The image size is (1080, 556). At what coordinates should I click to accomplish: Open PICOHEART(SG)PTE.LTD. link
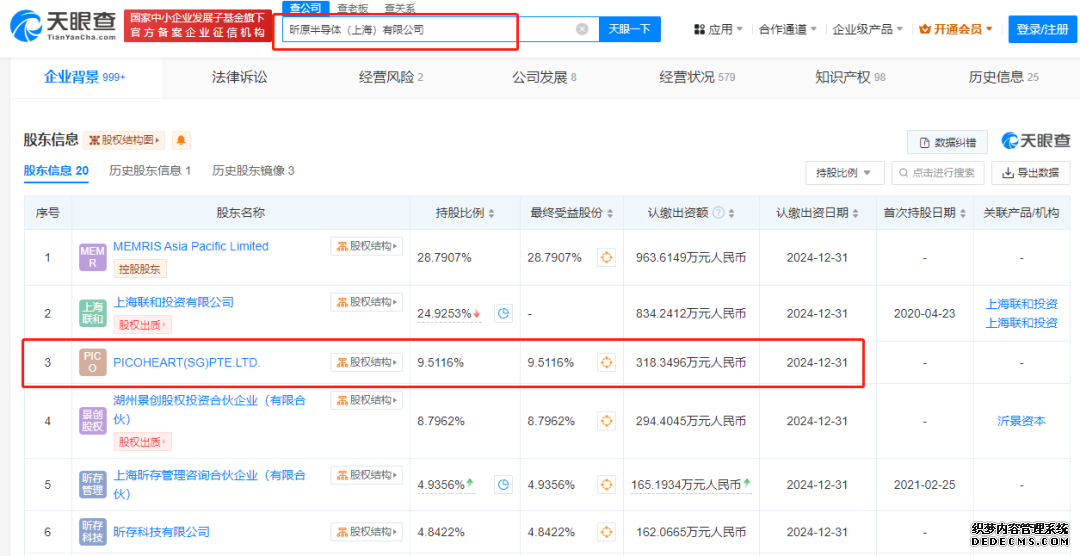[x=187, y=362]
